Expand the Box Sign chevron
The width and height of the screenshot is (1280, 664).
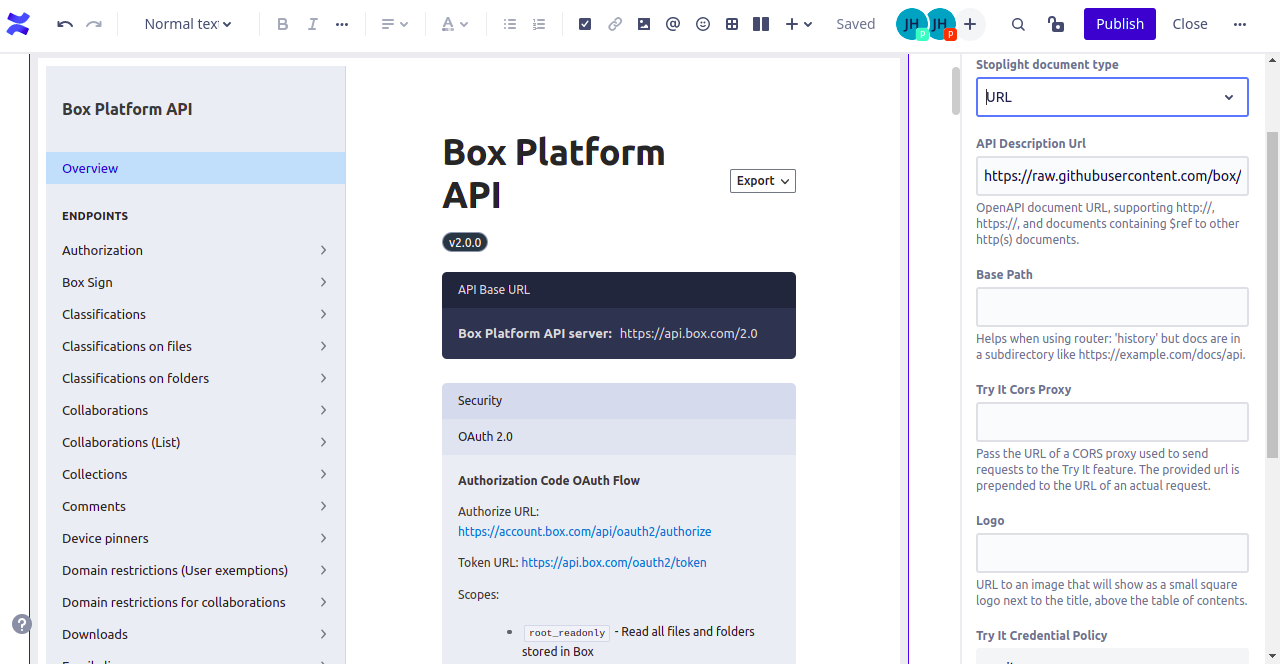(x=323, y=282)
